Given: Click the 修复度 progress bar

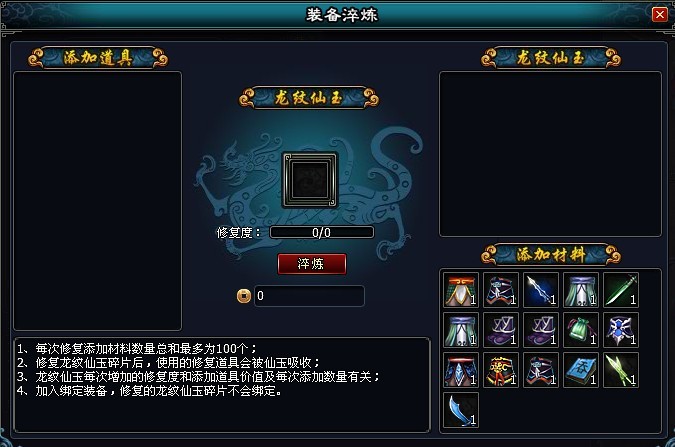Looking at the screenshot, I should pos(322,233).
